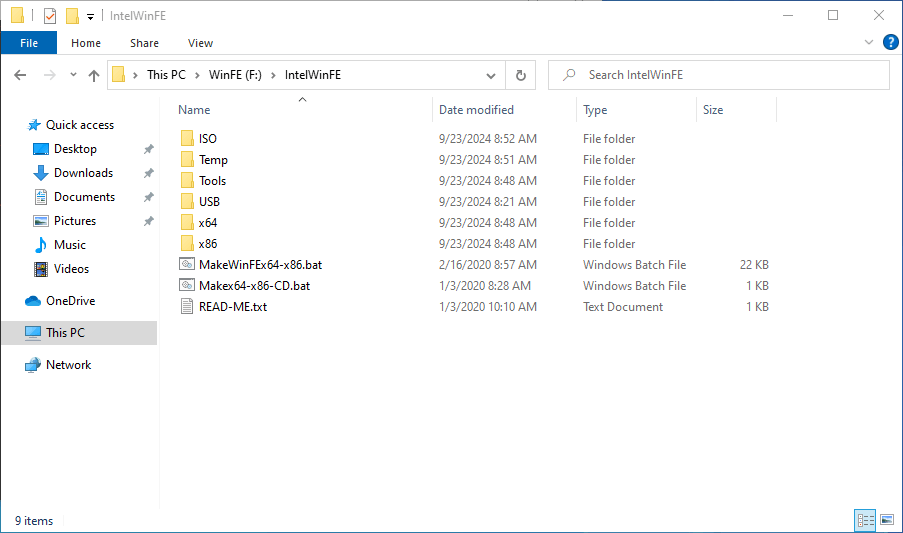Select the Tools folder icon
The width and height of the screenshot is (903, 533).
187,180
